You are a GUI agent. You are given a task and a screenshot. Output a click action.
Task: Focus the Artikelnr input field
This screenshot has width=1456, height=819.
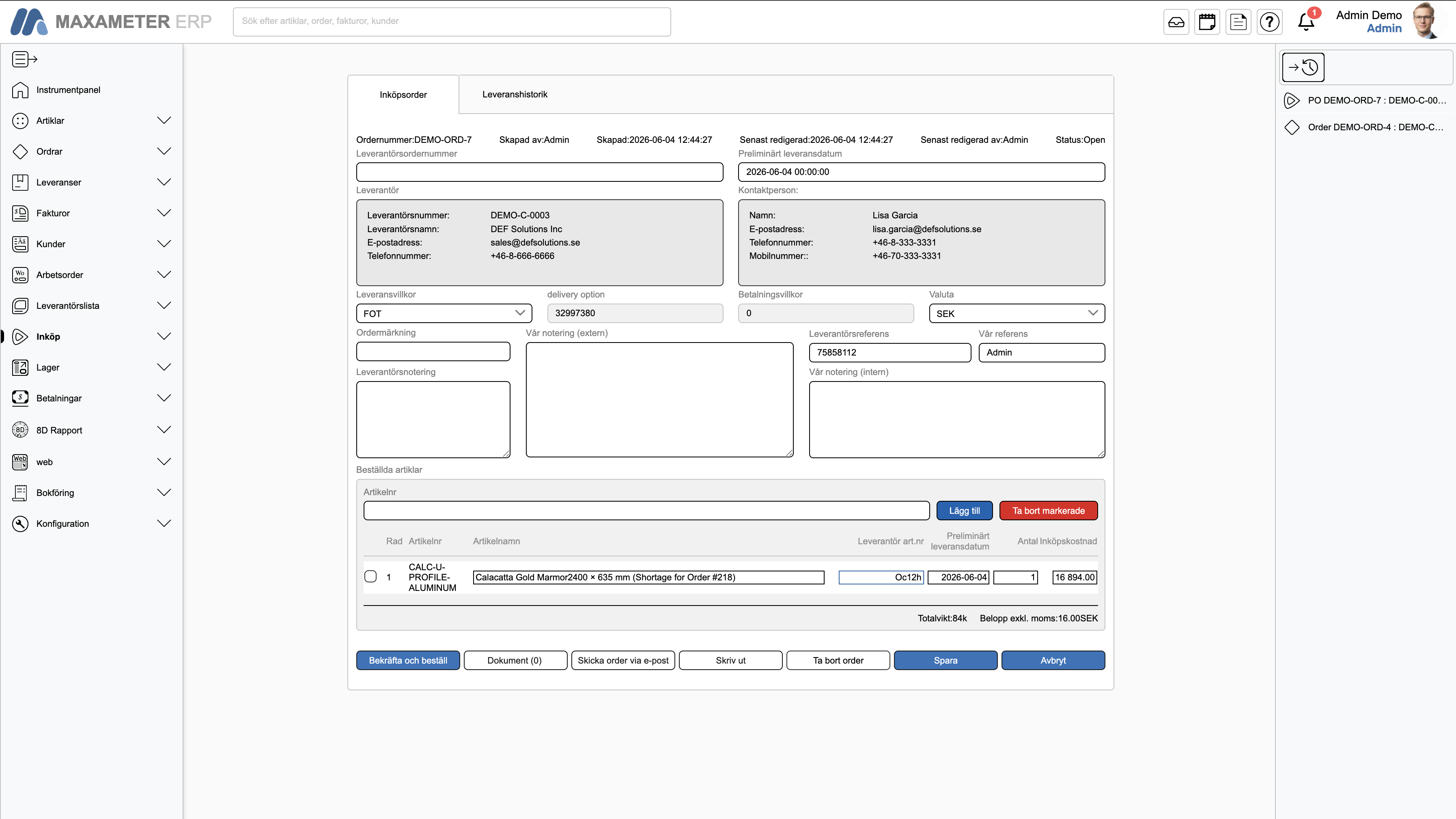(x=646, y=511)
